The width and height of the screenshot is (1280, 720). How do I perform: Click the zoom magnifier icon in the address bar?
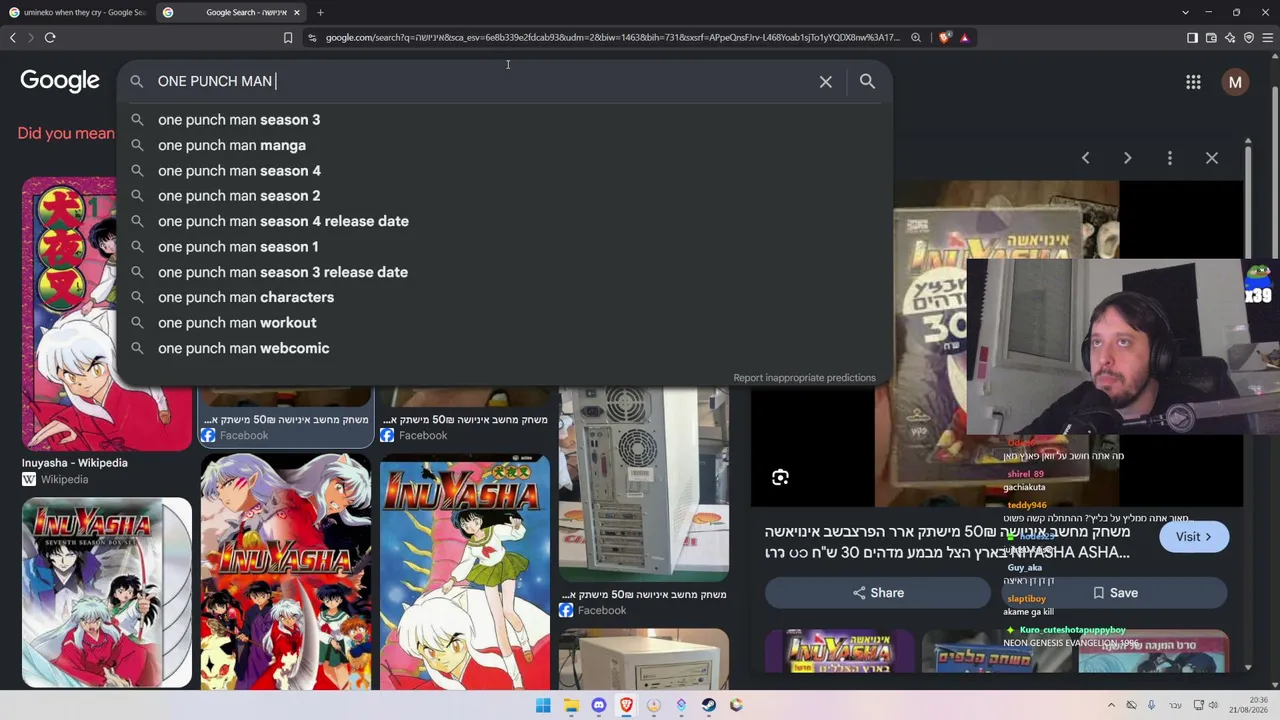coord(916,38)
